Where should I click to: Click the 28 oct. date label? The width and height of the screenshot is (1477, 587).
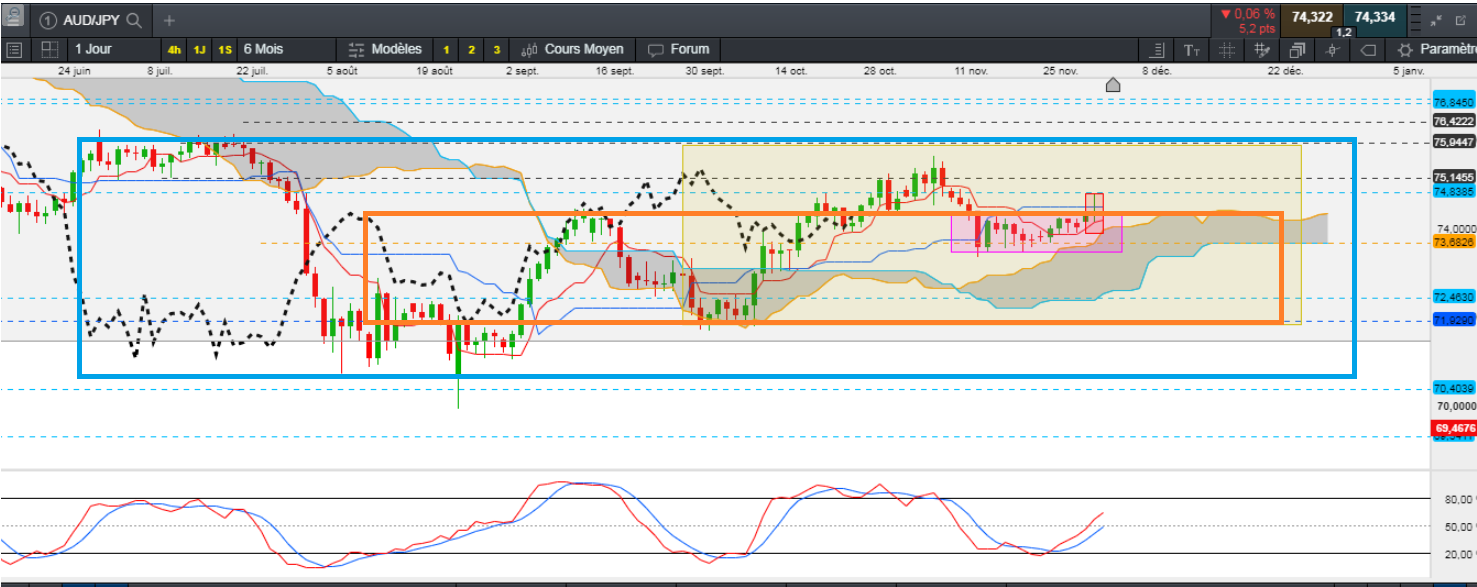coord(880,71)
